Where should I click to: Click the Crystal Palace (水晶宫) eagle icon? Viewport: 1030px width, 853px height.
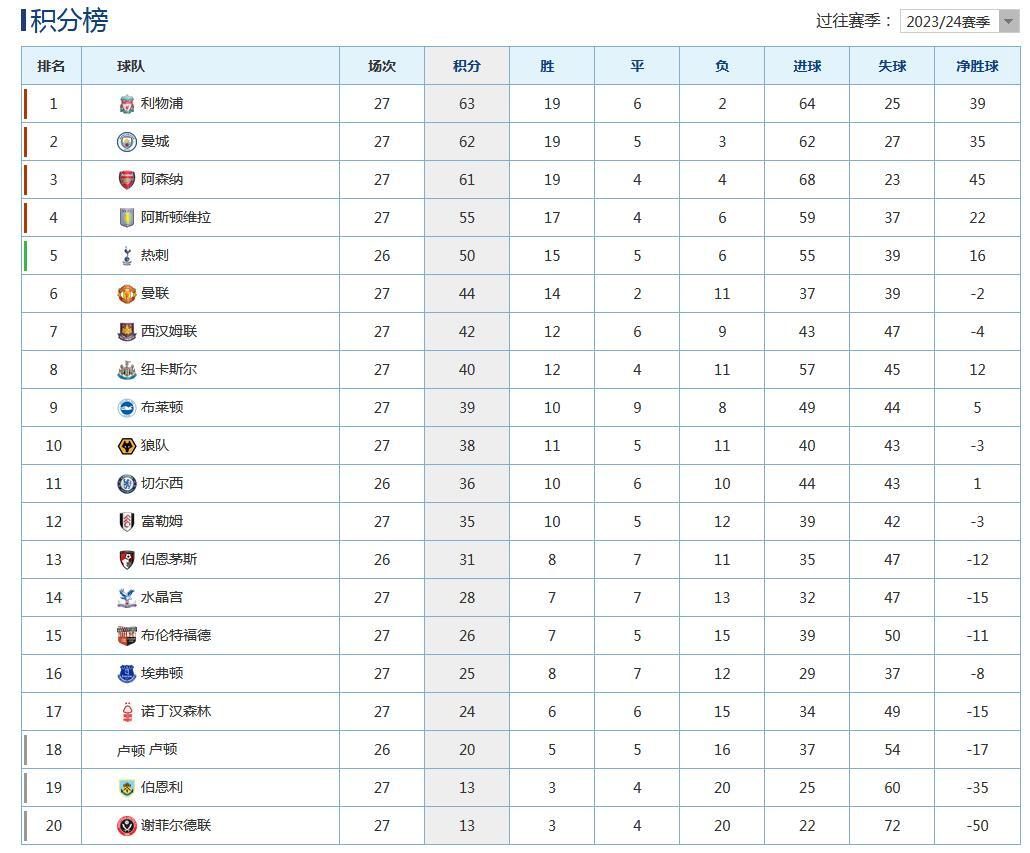coord(127,598)
